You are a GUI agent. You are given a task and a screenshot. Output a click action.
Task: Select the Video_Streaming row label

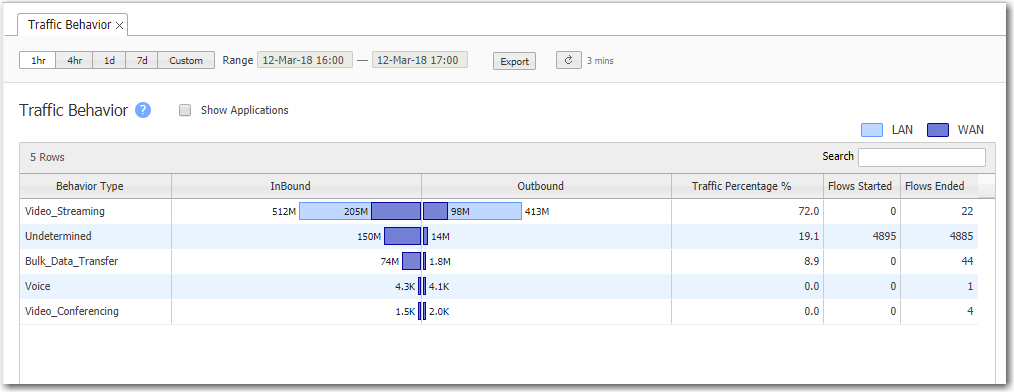pos(65,211)
